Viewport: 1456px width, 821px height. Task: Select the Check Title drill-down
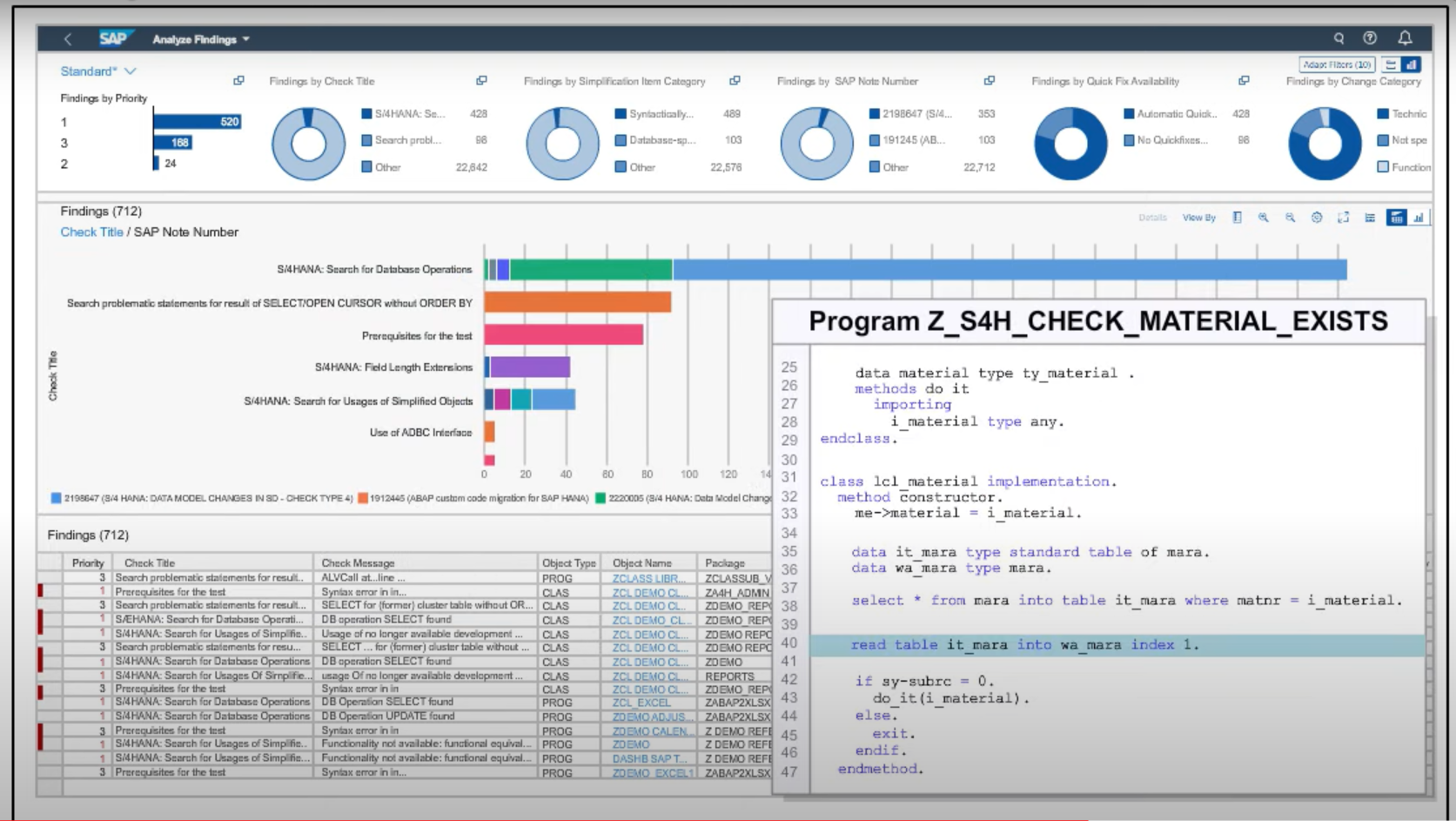point(91,232)
